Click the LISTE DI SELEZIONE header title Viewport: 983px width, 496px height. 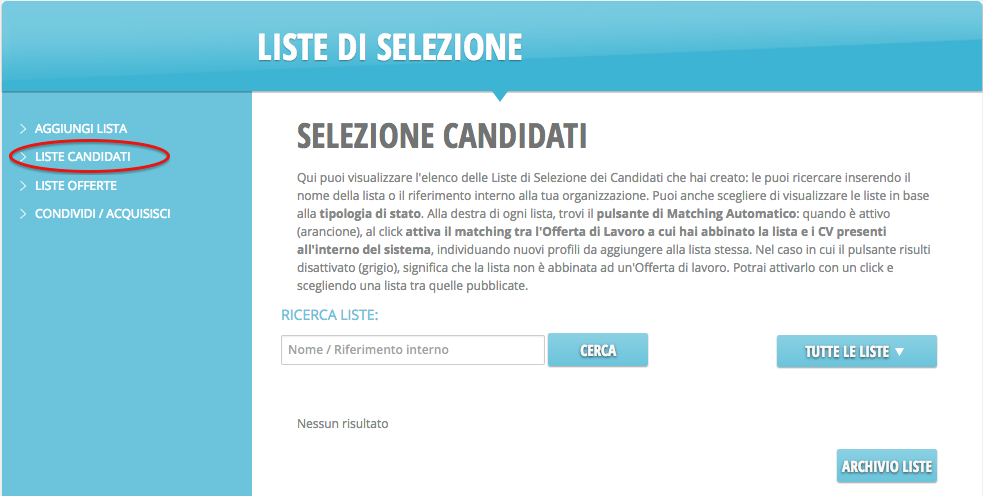click(x=390, y=47)
